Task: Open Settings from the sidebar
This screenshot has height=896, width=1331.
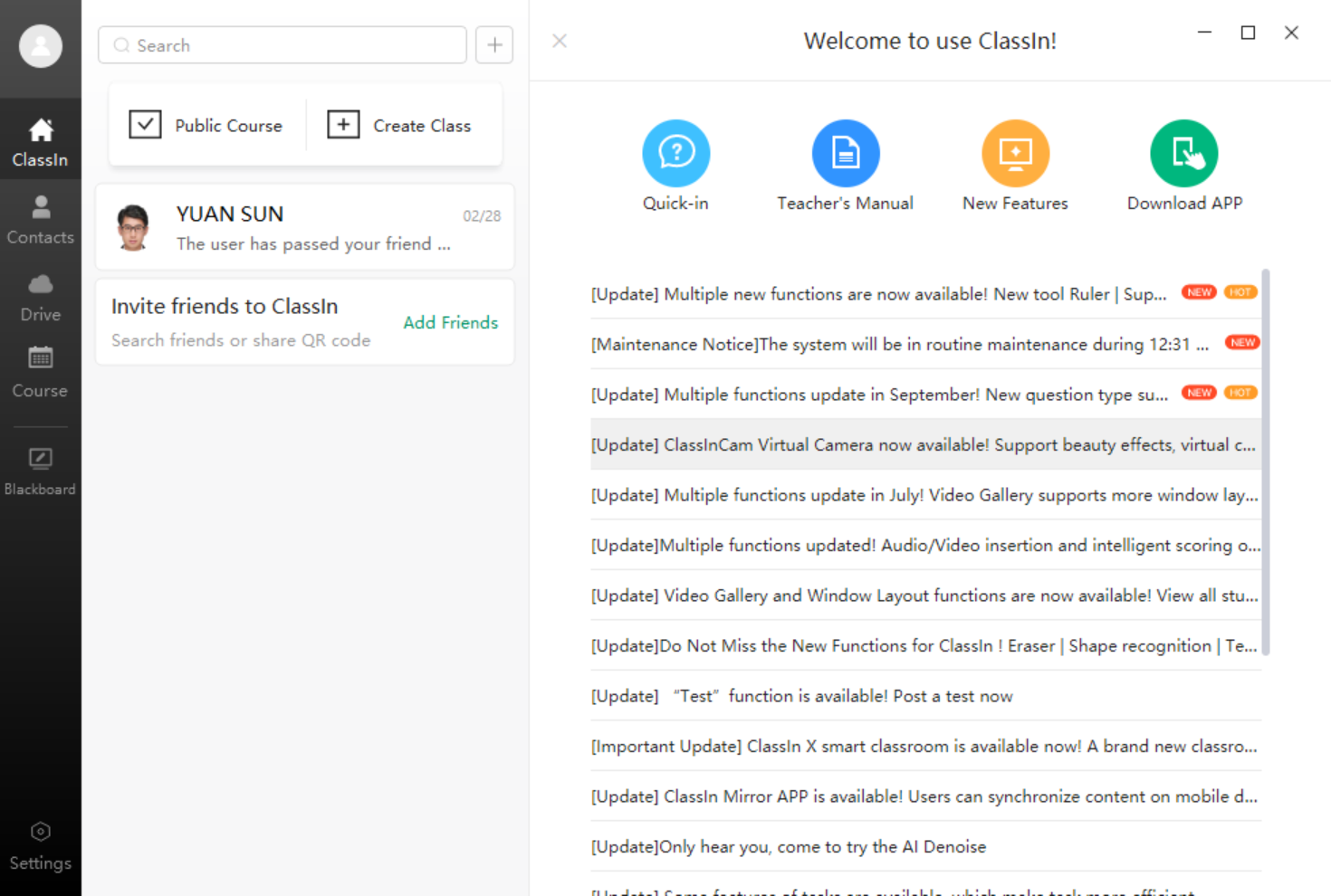Action: pyautogui.click(x=41, y=846)
